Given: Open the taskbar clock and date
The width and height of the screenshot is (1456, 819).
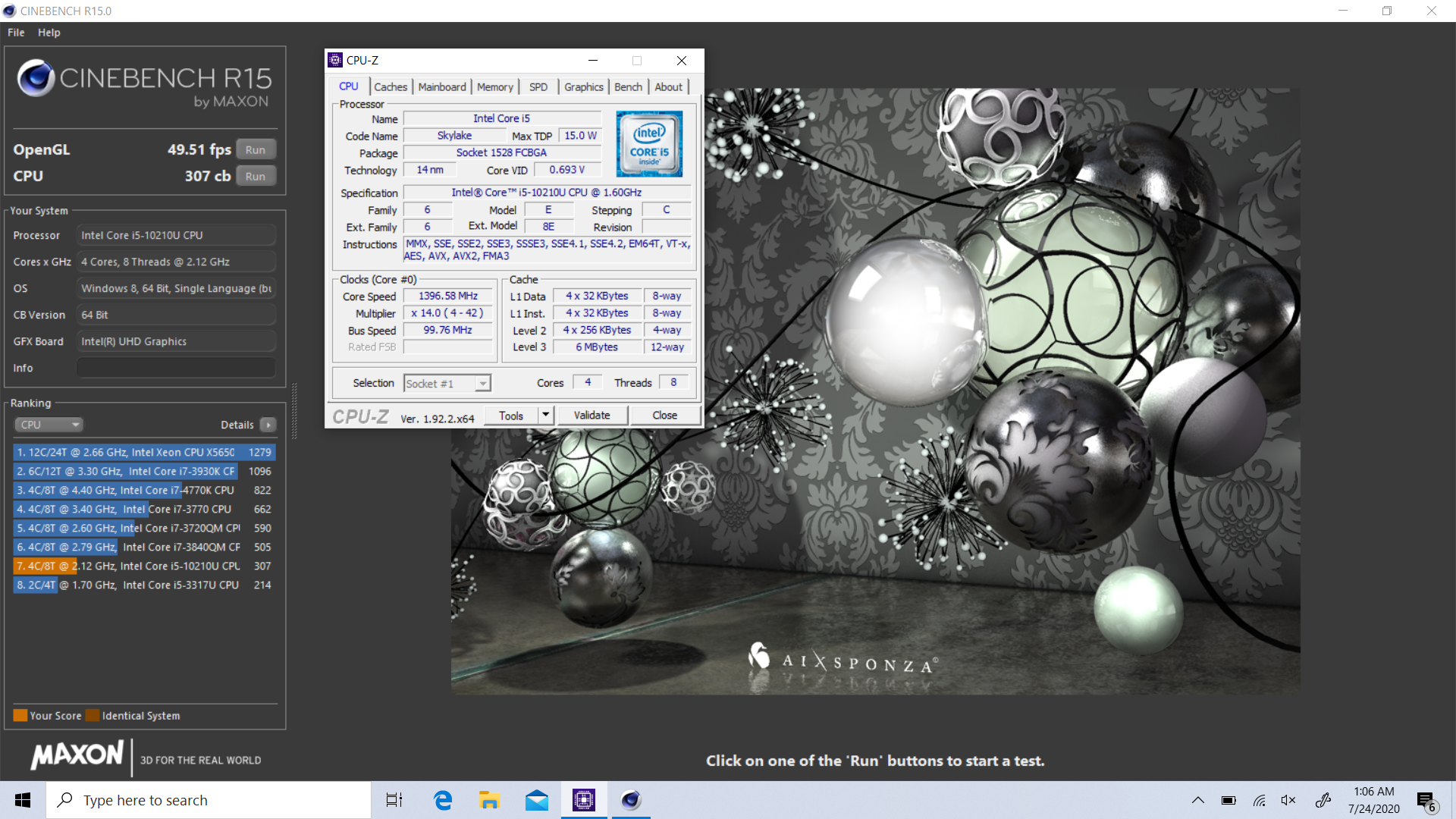Looking at the screenshot, I should tap(1373, 800).
